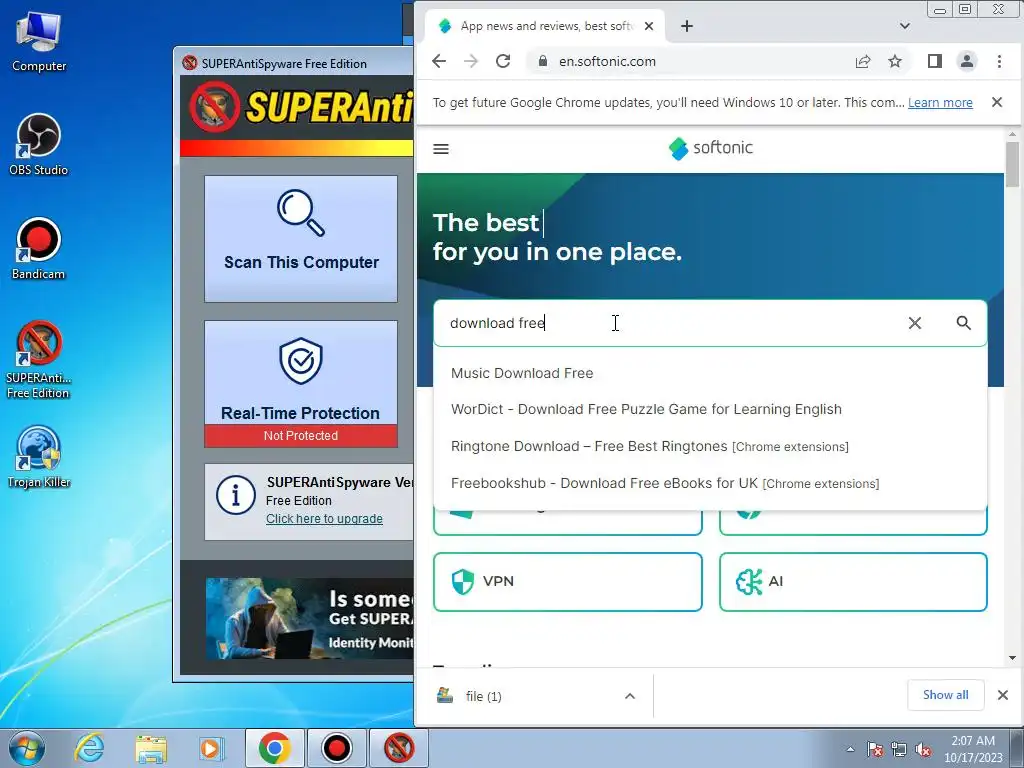This screenshot has width=1024, height=768.
Task: Click the red Not Protected status bar
Action: click(300, 436)
